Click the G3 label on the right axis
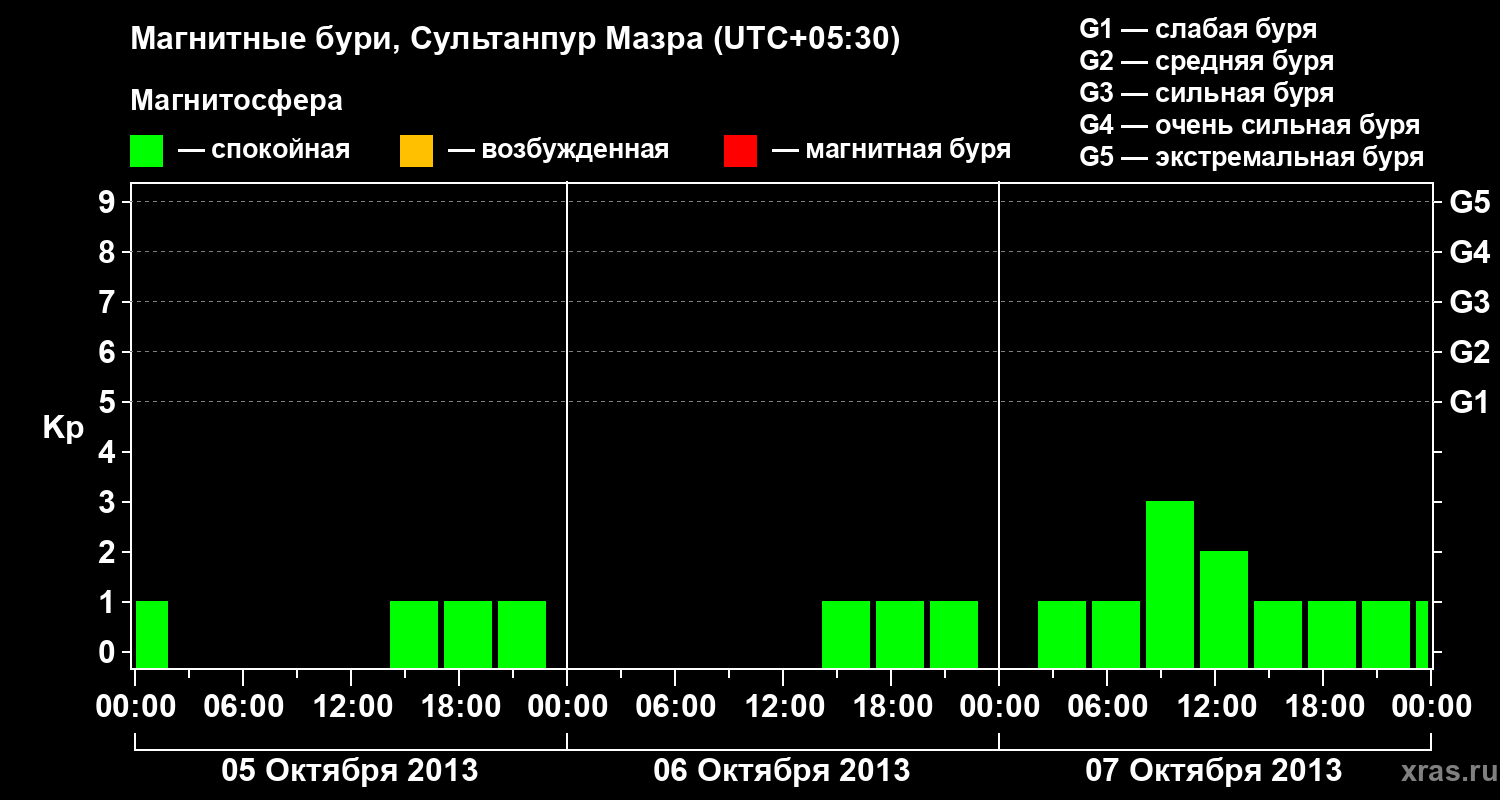 tap(1470, 302)
